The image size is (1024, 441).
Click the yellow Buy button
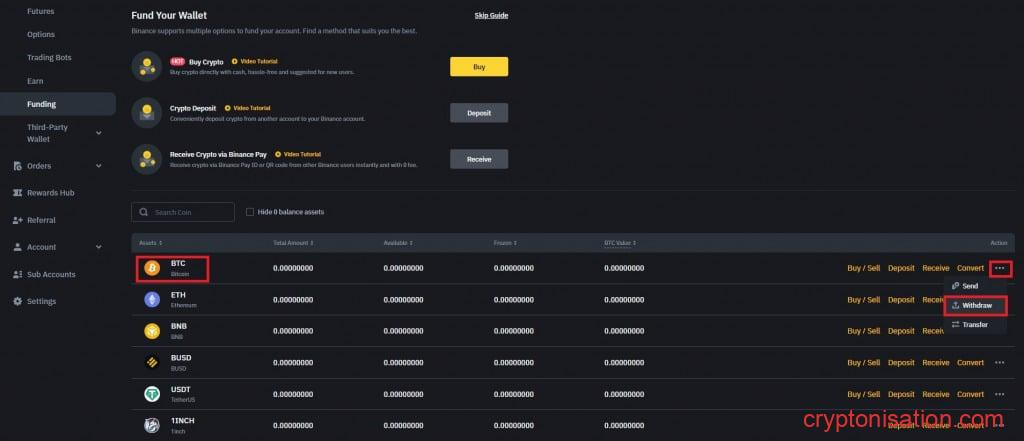pos(479,67)
